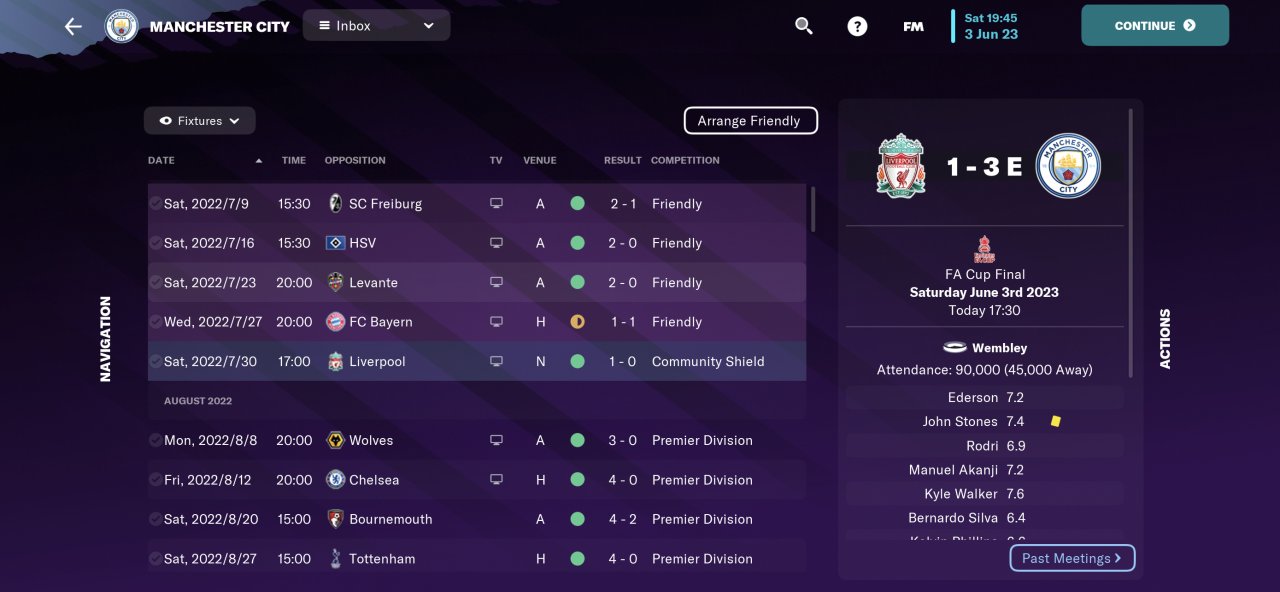1280x592 pixels.
Task: Click the Arrange Friendly button
Action: coord(750,121)
